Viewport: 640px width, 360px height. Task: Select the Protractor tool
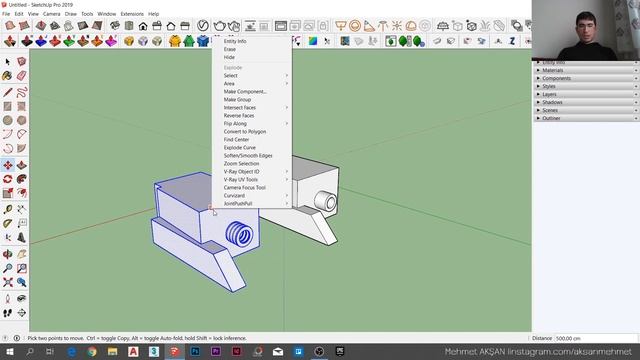[7, 223]
